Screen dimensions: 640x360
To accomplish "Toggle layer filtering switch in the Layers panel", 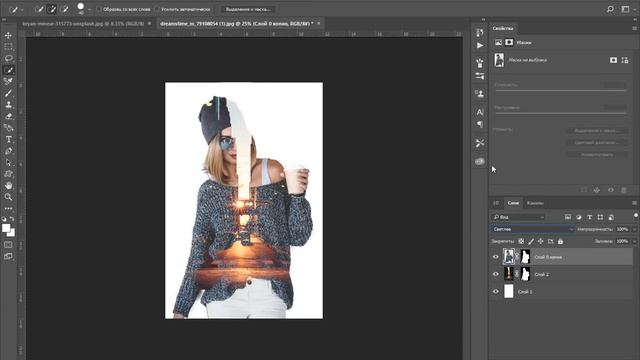I will coord(636,216).
